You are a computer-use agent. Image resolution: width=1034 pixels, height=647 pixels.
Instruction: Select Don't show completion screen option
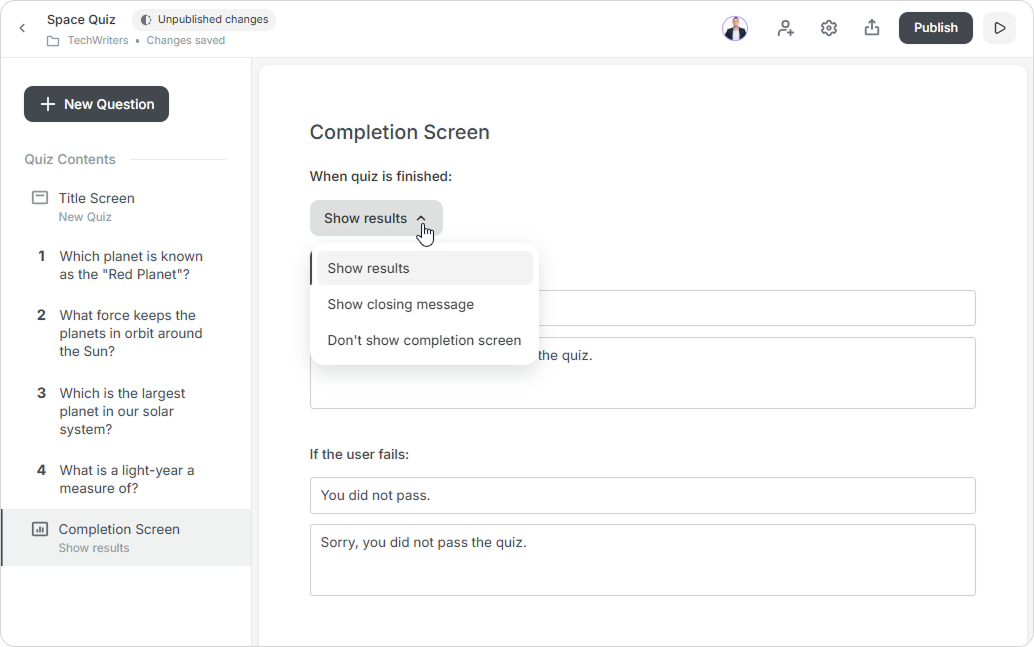[424, 340]
